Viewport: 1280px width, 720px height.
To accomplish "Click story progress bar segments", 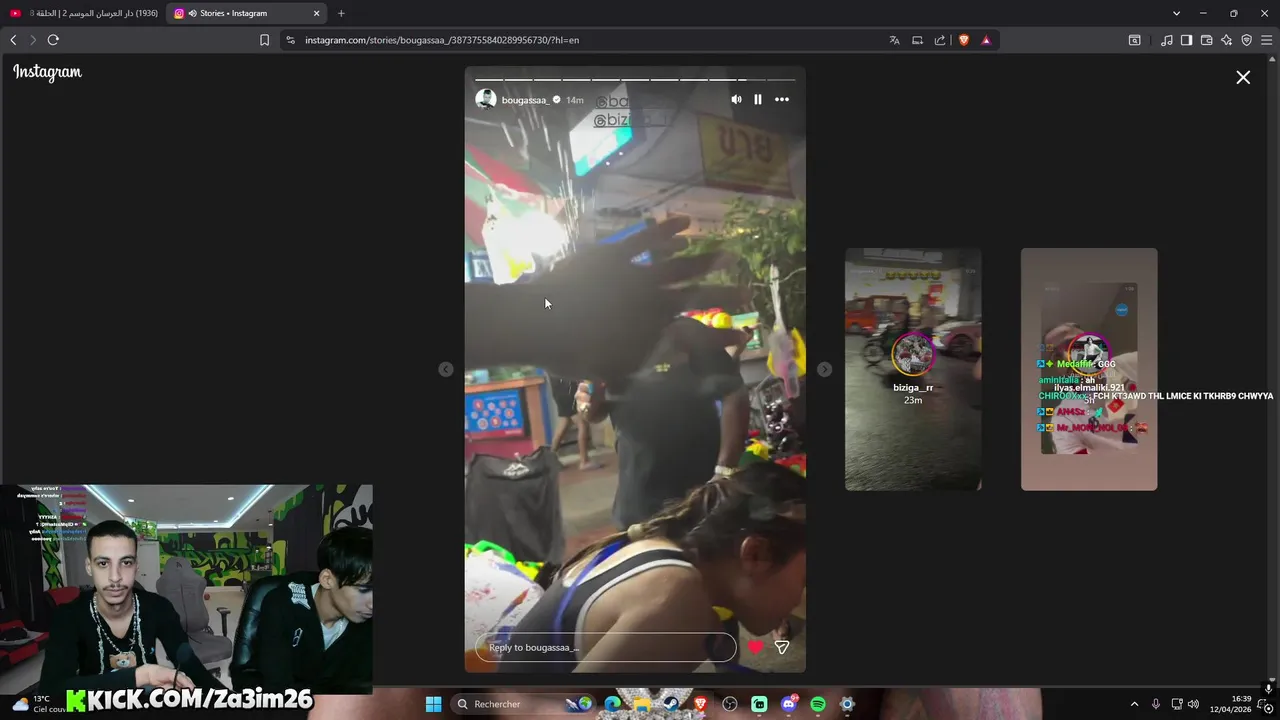I will coord(635,79).
